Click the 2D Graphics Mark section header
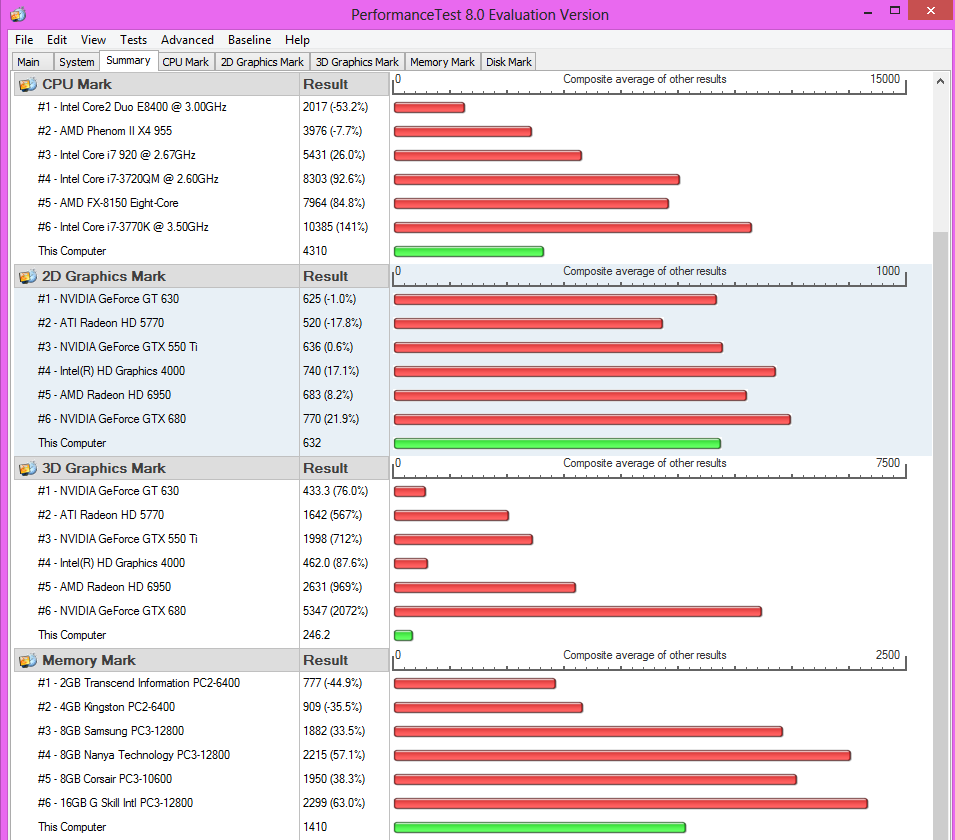The width and height of the screenshot is (955, 840). click(x=157, y=277)
